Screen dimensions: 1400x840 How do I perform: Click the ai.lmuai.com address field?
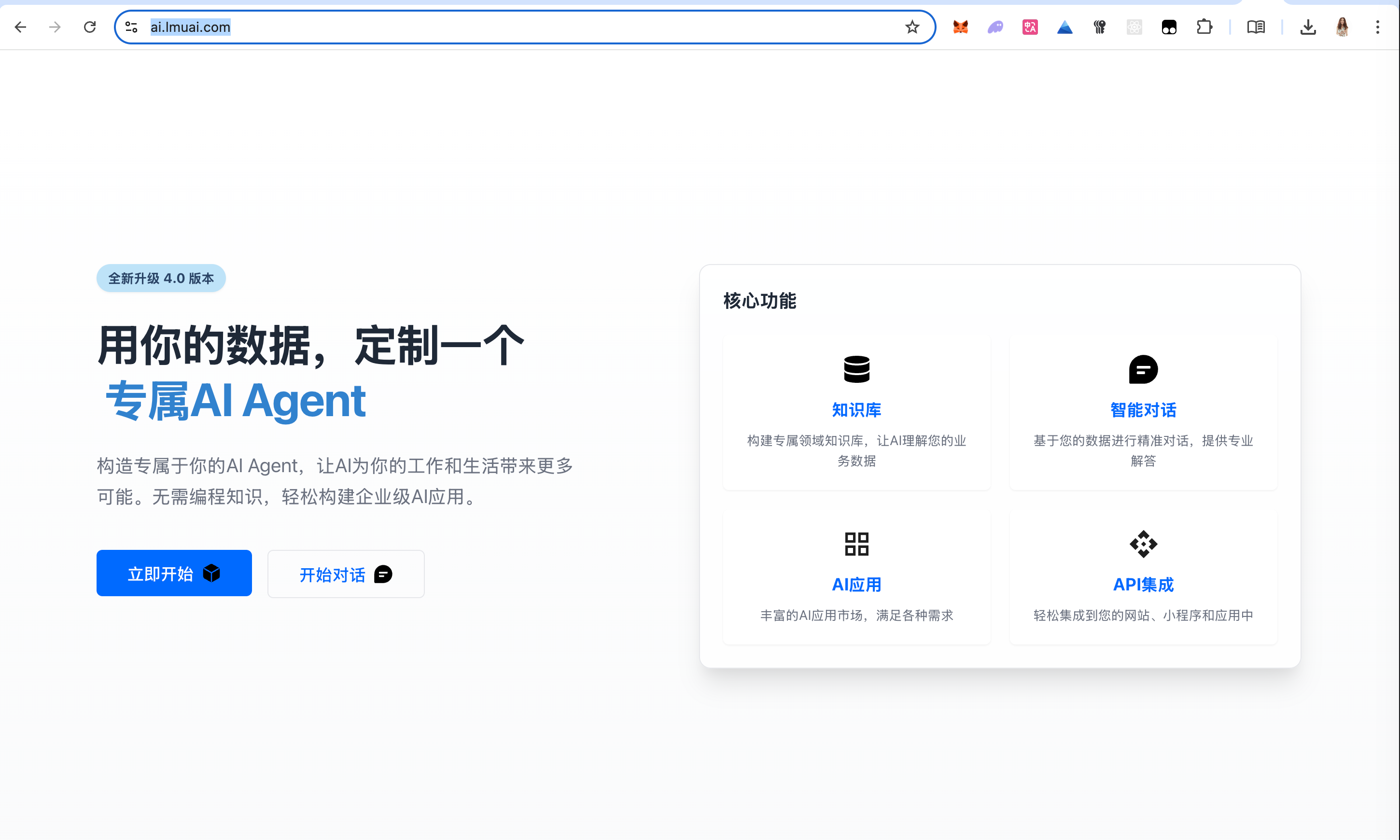(509, 27)
